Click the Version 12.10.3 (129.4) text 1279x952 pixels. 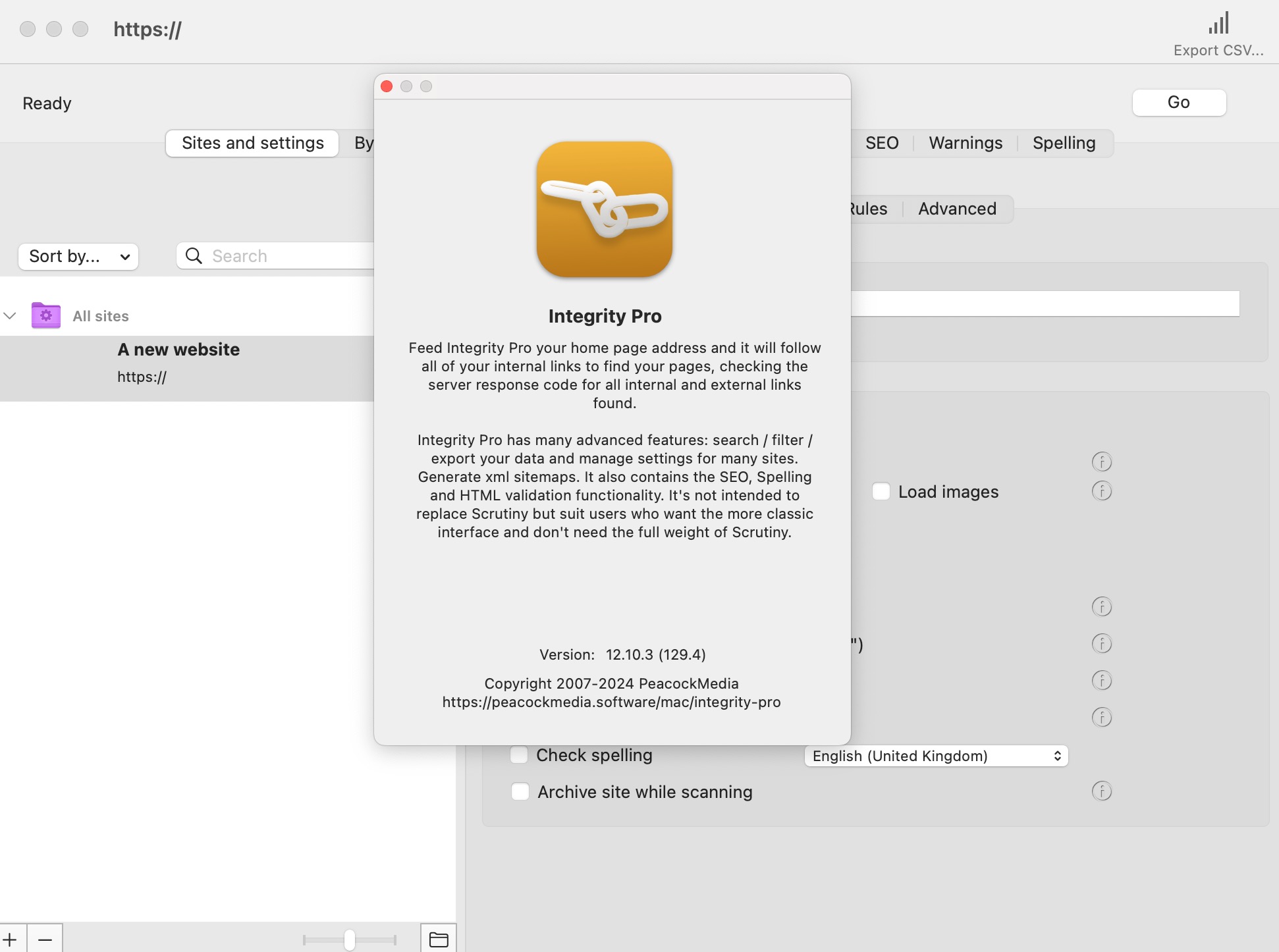pyautogui.click(x=622, y=654)
